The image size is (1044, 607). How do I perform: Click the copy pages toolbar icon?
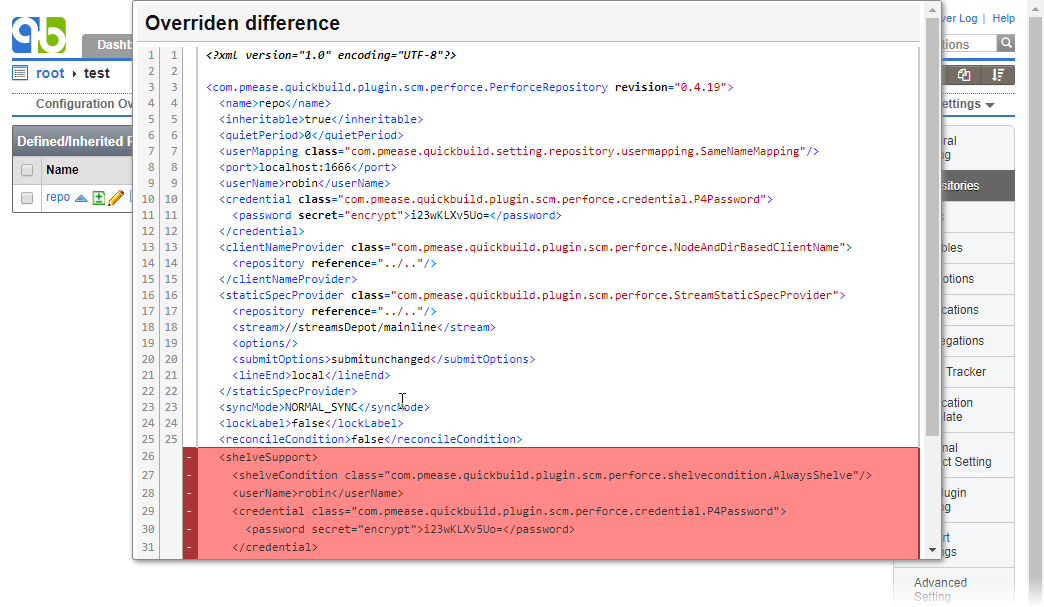click(x=963, y=75)
